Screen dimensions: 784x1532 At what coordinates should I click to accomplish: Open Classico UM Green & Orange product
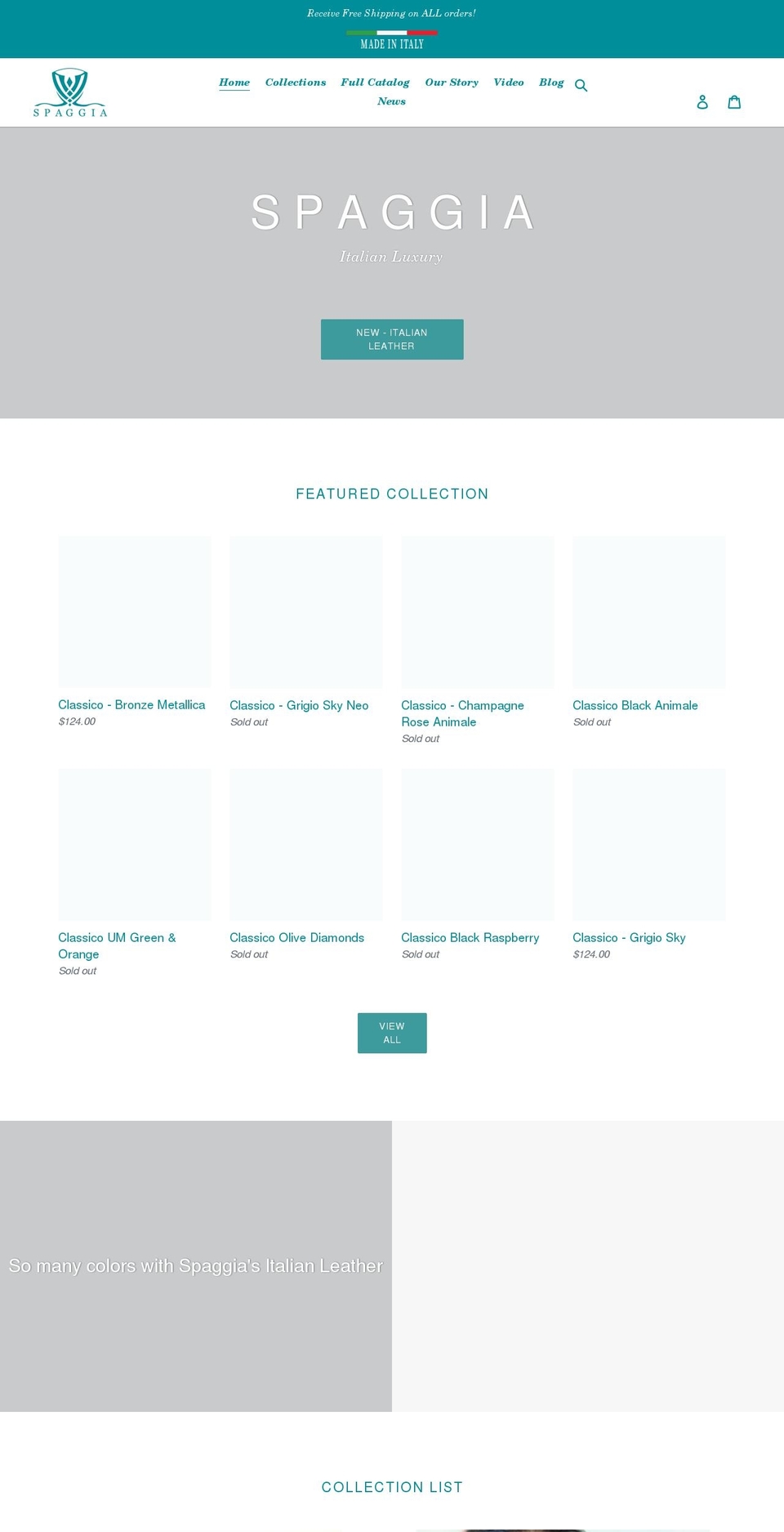click(x=117, y=945)
